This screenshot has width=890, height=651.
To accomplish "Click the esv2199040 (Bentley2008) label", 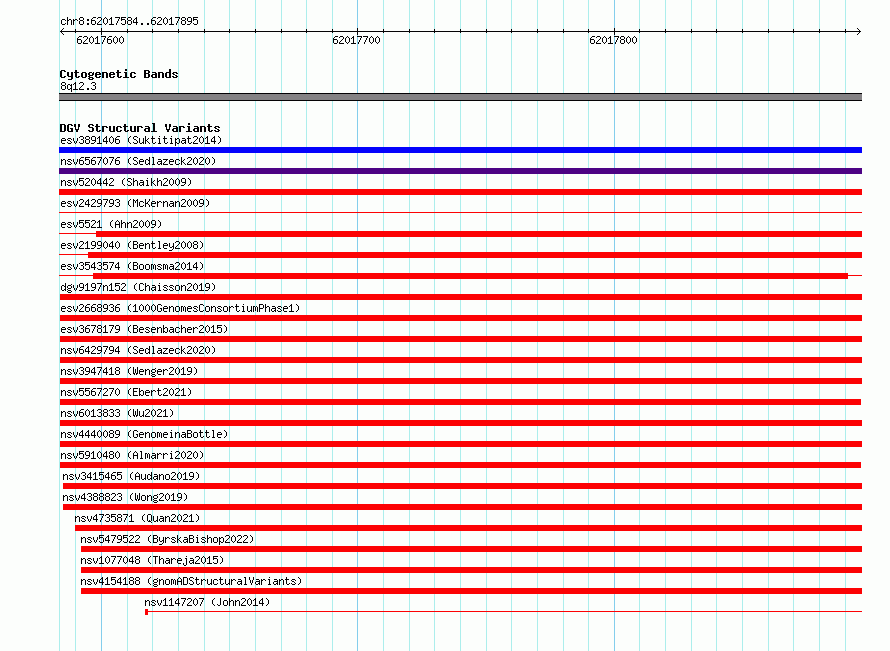I will (x=132, y=245).
